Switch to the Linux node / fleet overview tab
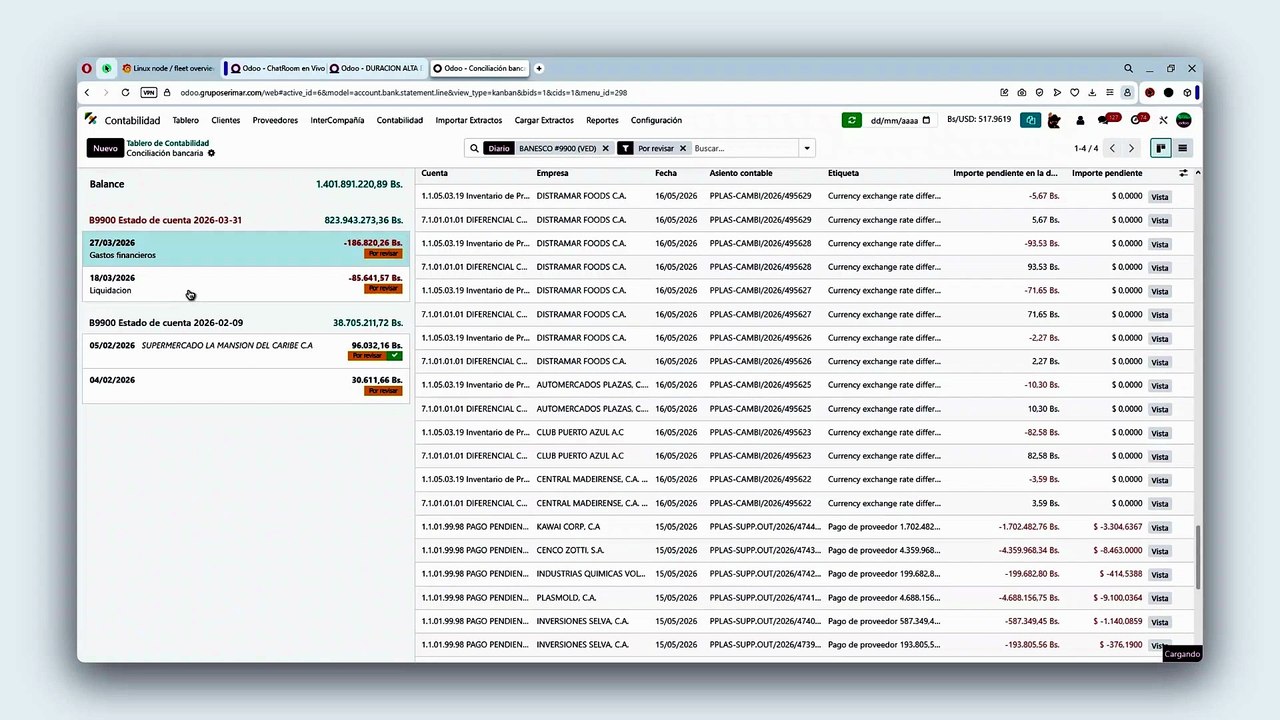Viewport: 1280px width, 720px height. click(167, 68)
